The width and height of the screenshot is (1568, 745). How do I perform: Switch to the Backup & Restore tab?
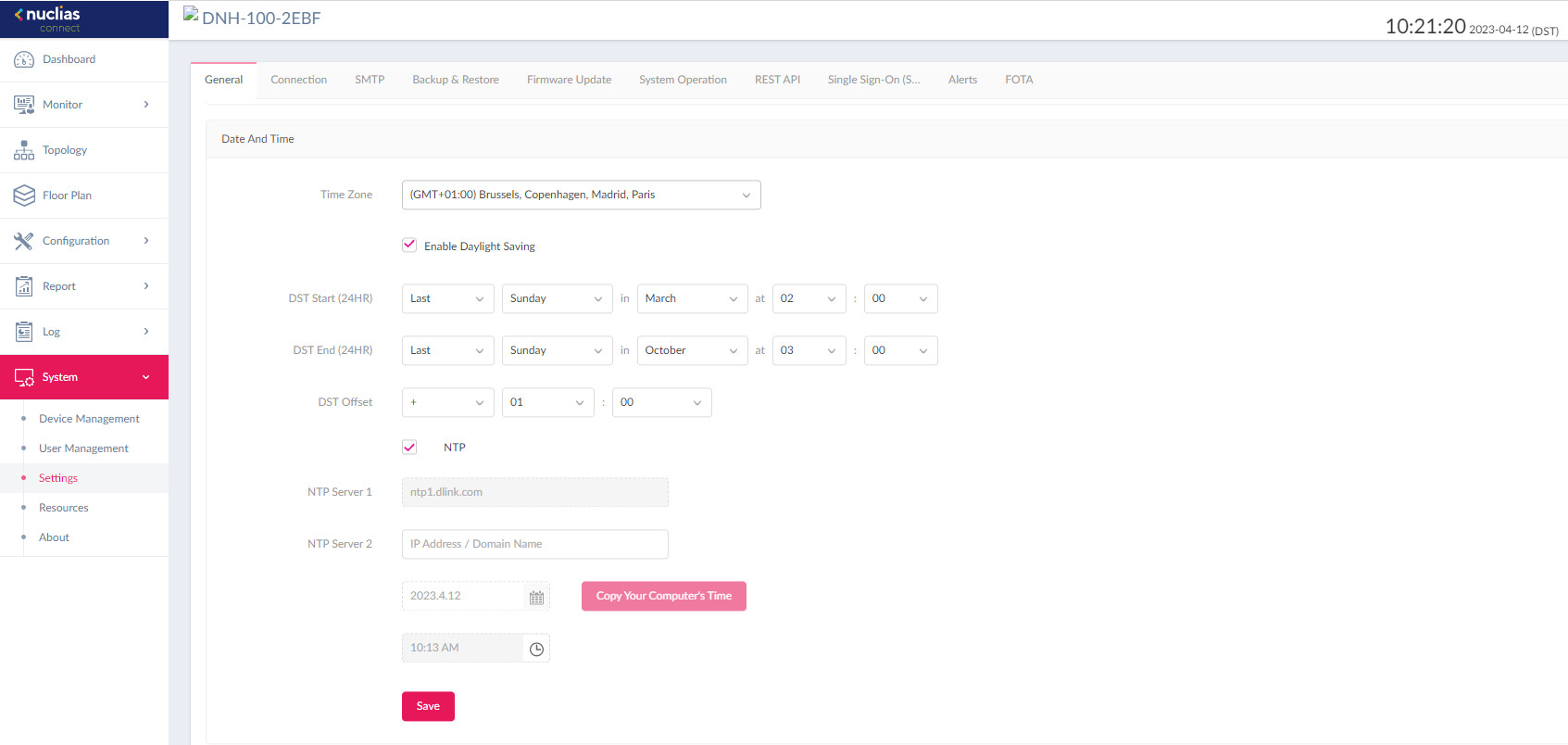(x=455, y=80)
